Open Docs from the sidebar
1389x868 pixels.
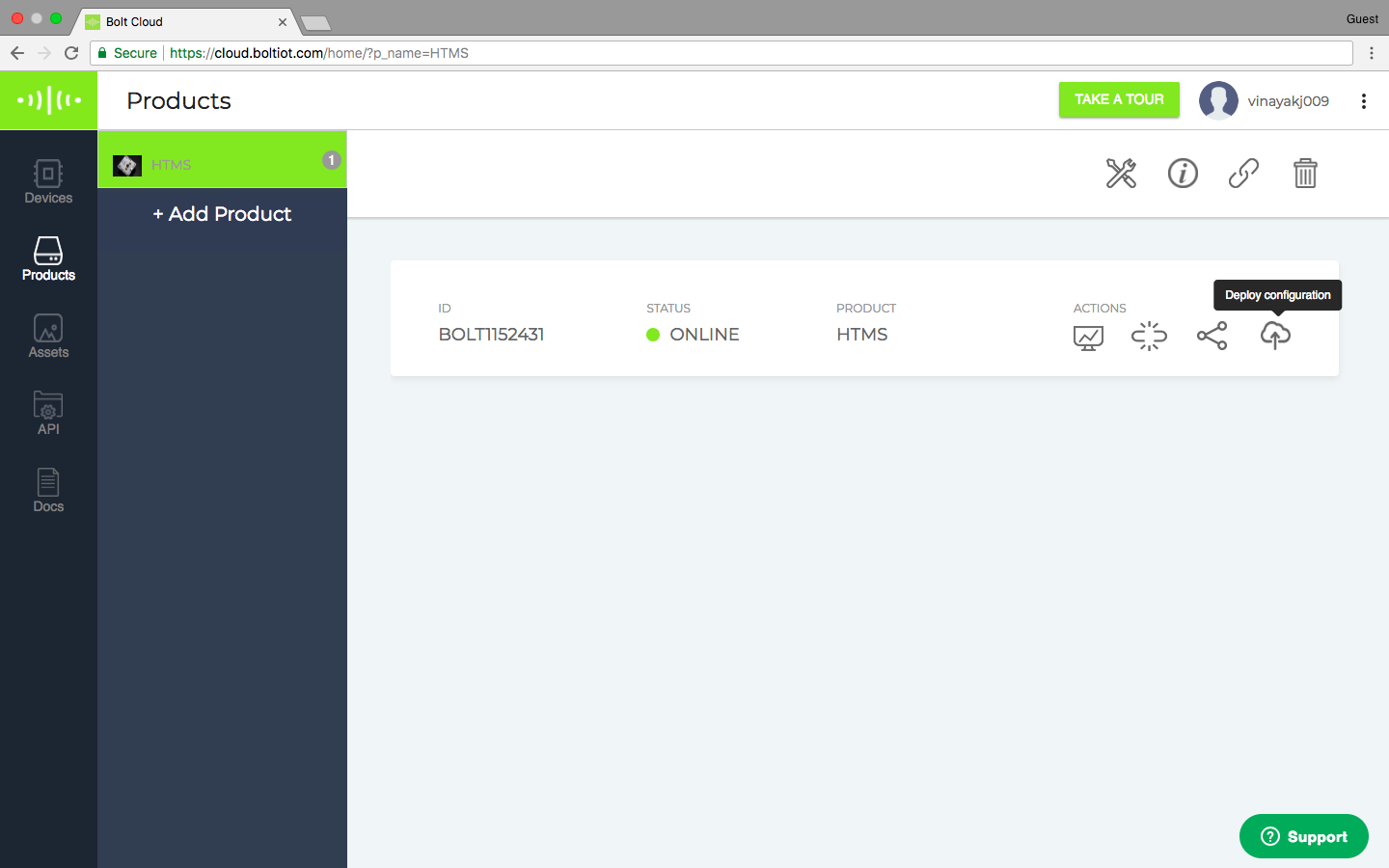point(48,490)
